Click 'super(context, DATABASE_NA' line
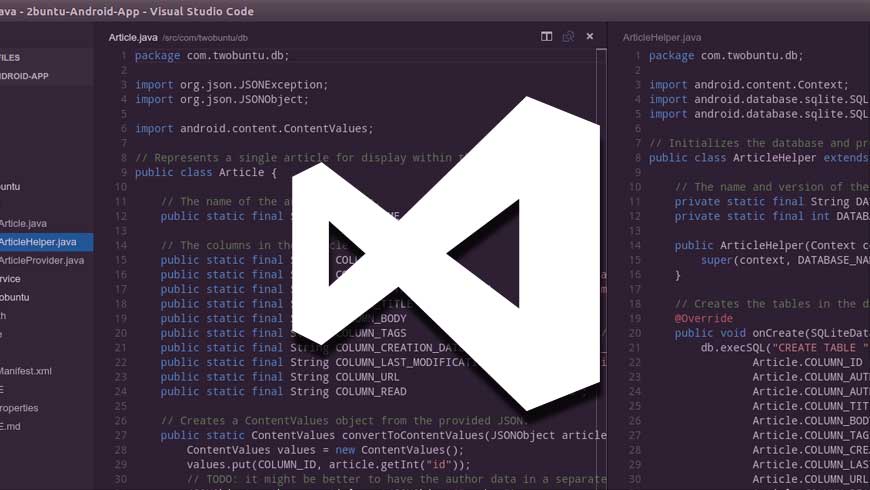Screen dimensions: 870x490 coord(785,260)
